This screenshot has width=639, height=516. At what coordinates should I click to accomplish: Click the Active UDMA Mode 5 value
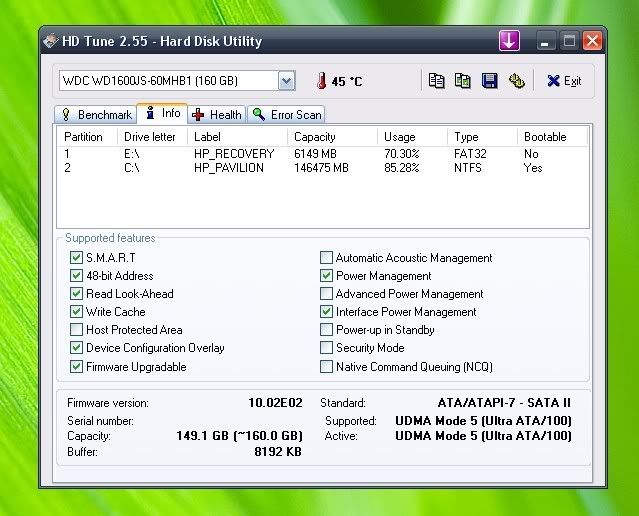[483, 436]
